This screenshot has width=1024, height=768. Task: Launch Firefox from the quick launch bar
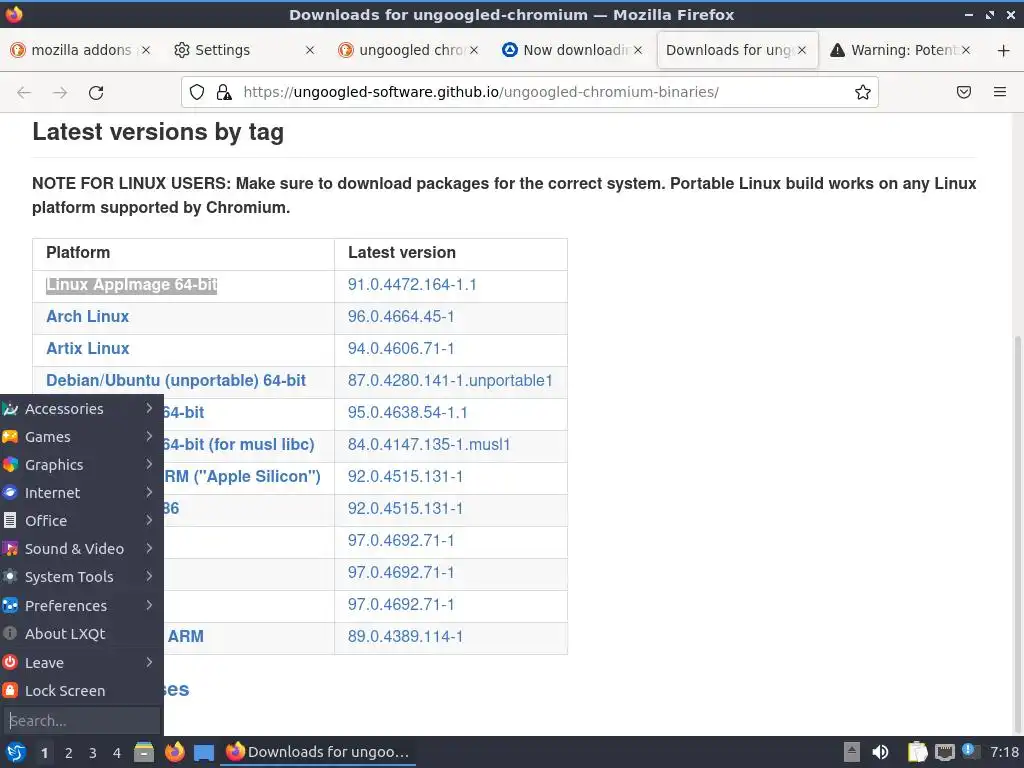click(x=174, y=752)
